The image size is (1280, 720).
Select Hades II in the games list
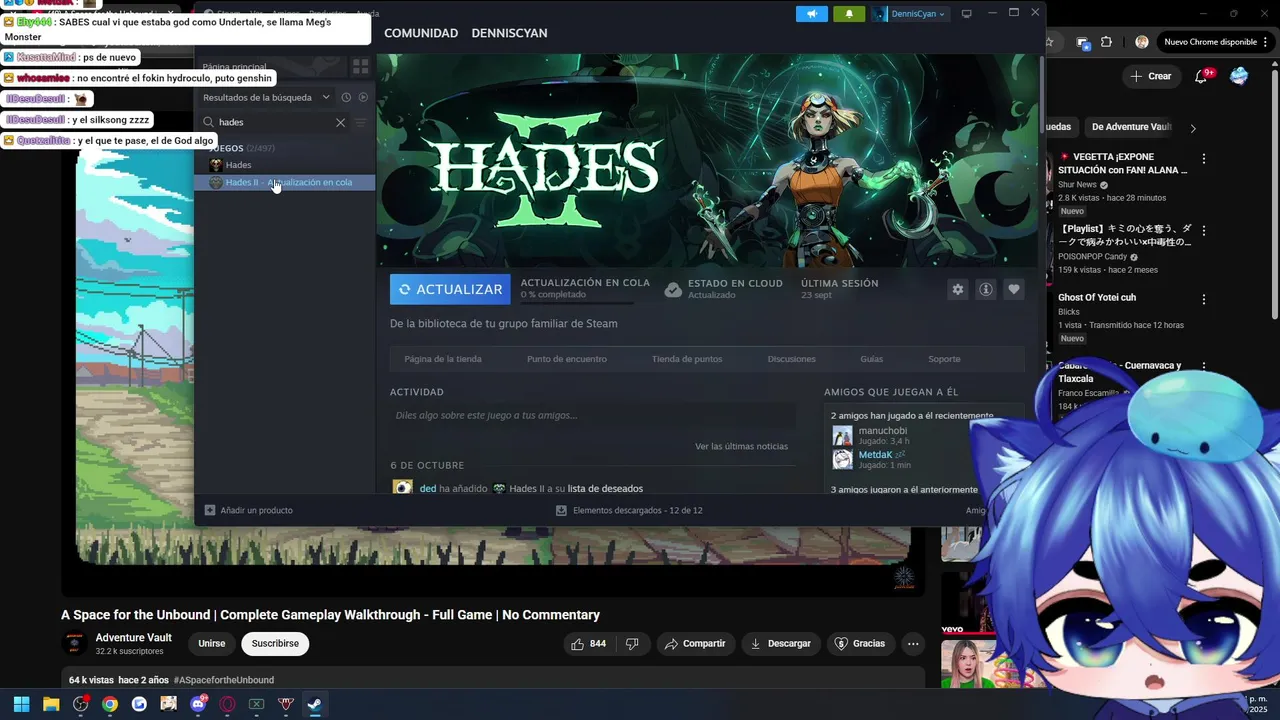285,183
